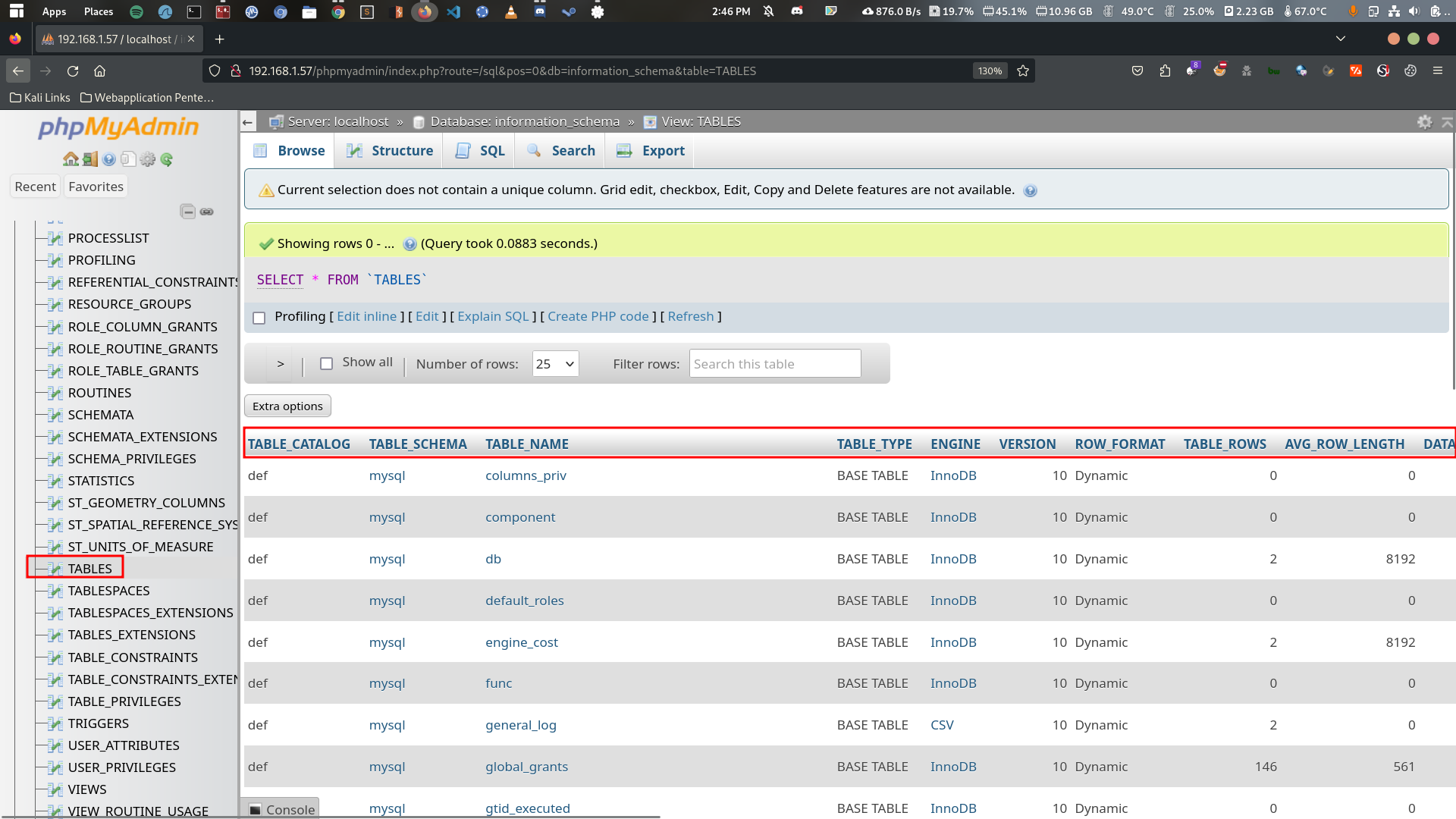The width and height of the screenshot is (1456, 819).
Task: Click the Extra options button
Action: (287, 406)
